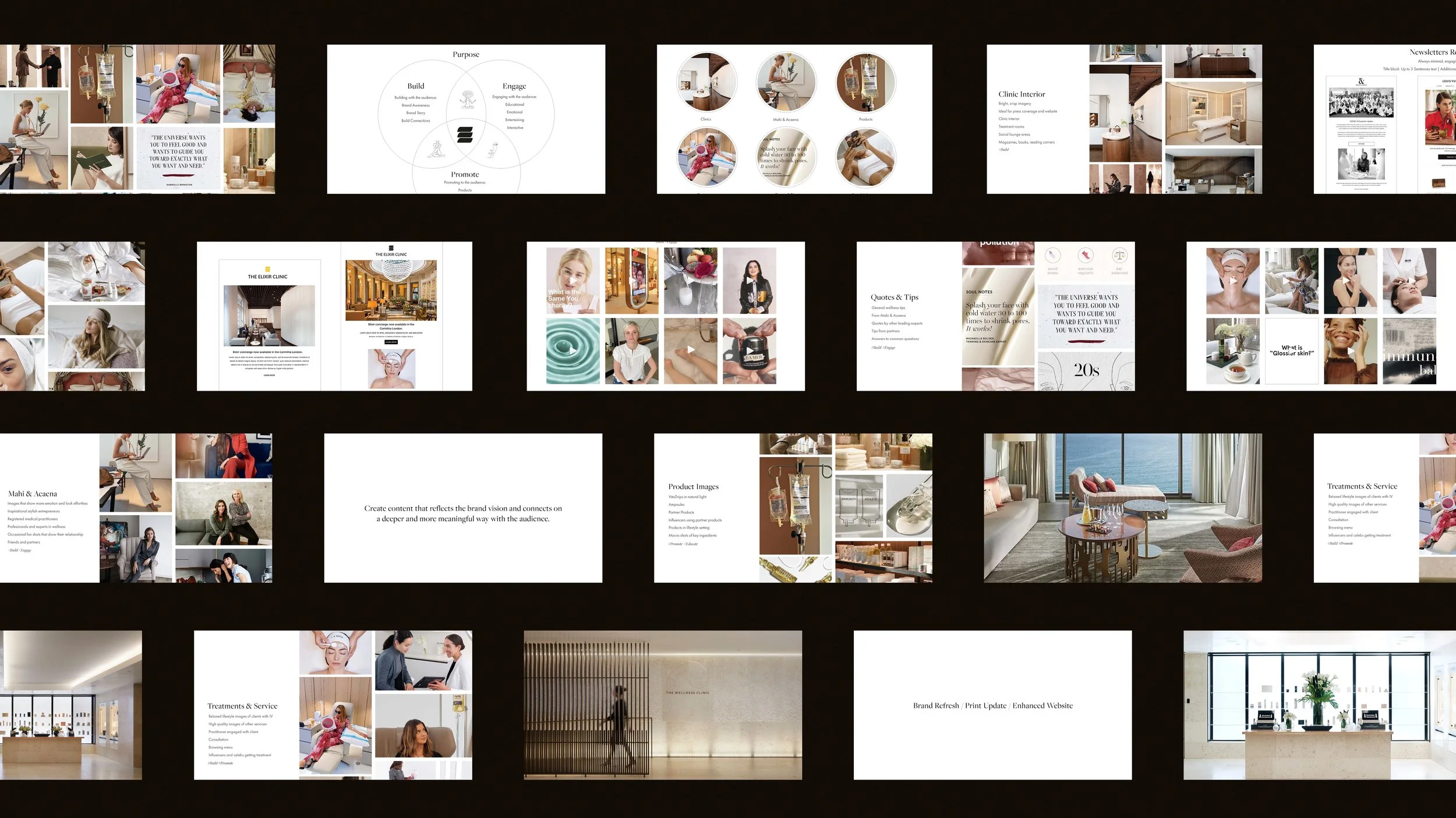Click the black Elixir Clinic logo icon
Screen dimensions: 1456x818
[391, 248]
